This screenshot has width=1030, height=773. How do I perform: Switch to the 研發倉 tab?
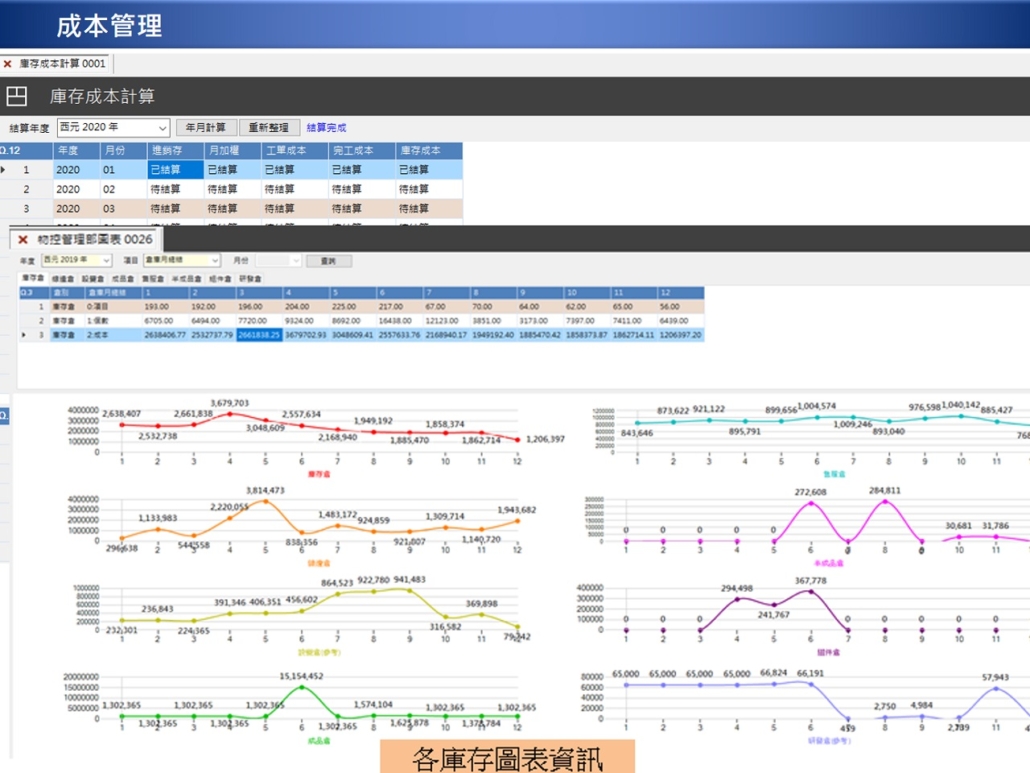(250, 278)
